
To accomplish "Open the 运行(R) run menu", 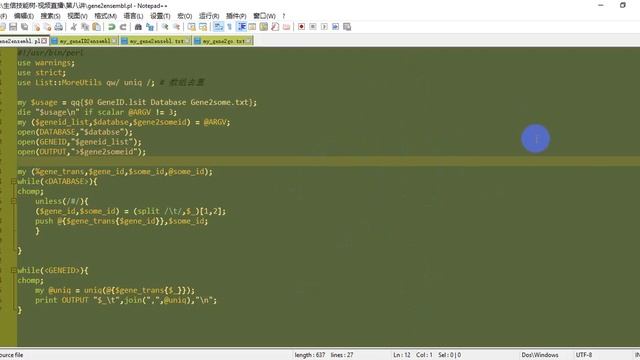I will coord(209,16).
